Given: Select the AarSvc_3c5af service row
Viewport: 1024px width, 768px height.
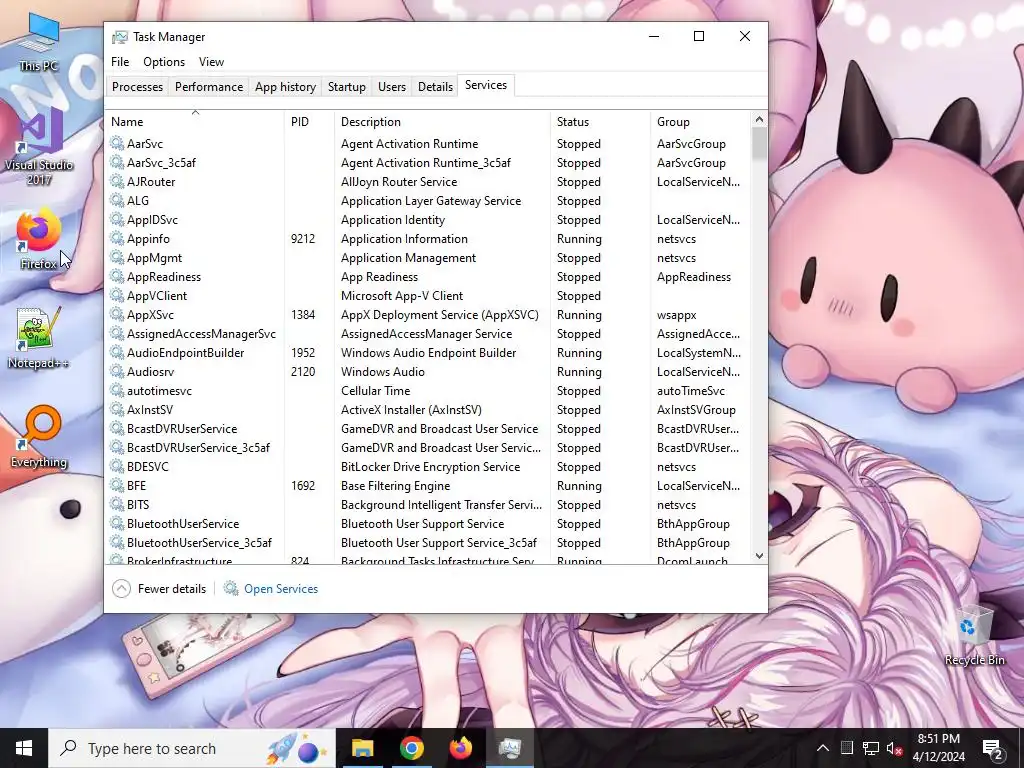Looking at the screenshot, I should pyautogui.click(x=428, y=163).
